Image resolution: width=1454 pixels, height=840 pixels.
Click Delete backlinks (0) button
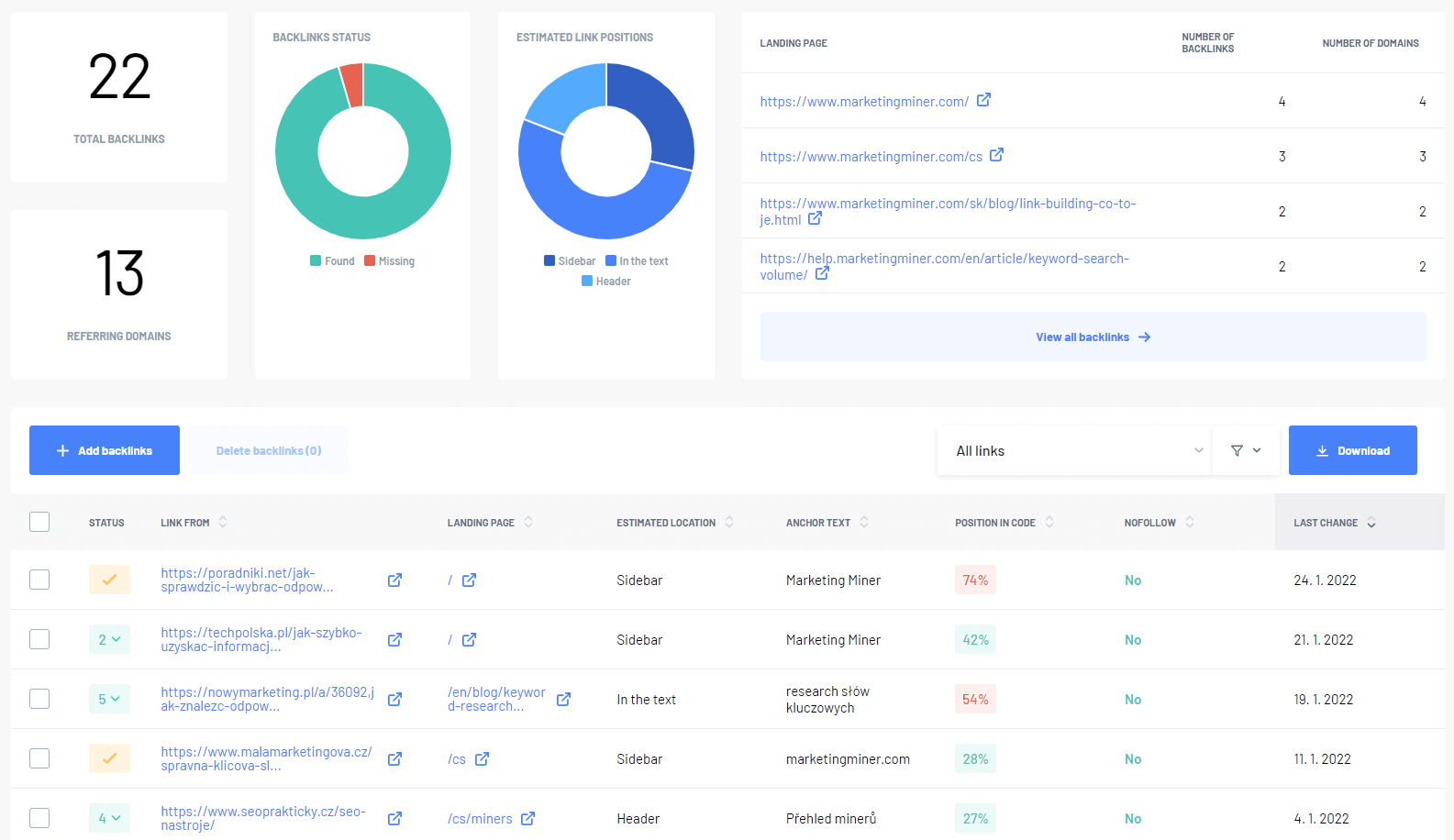click(x=269, y=450)
